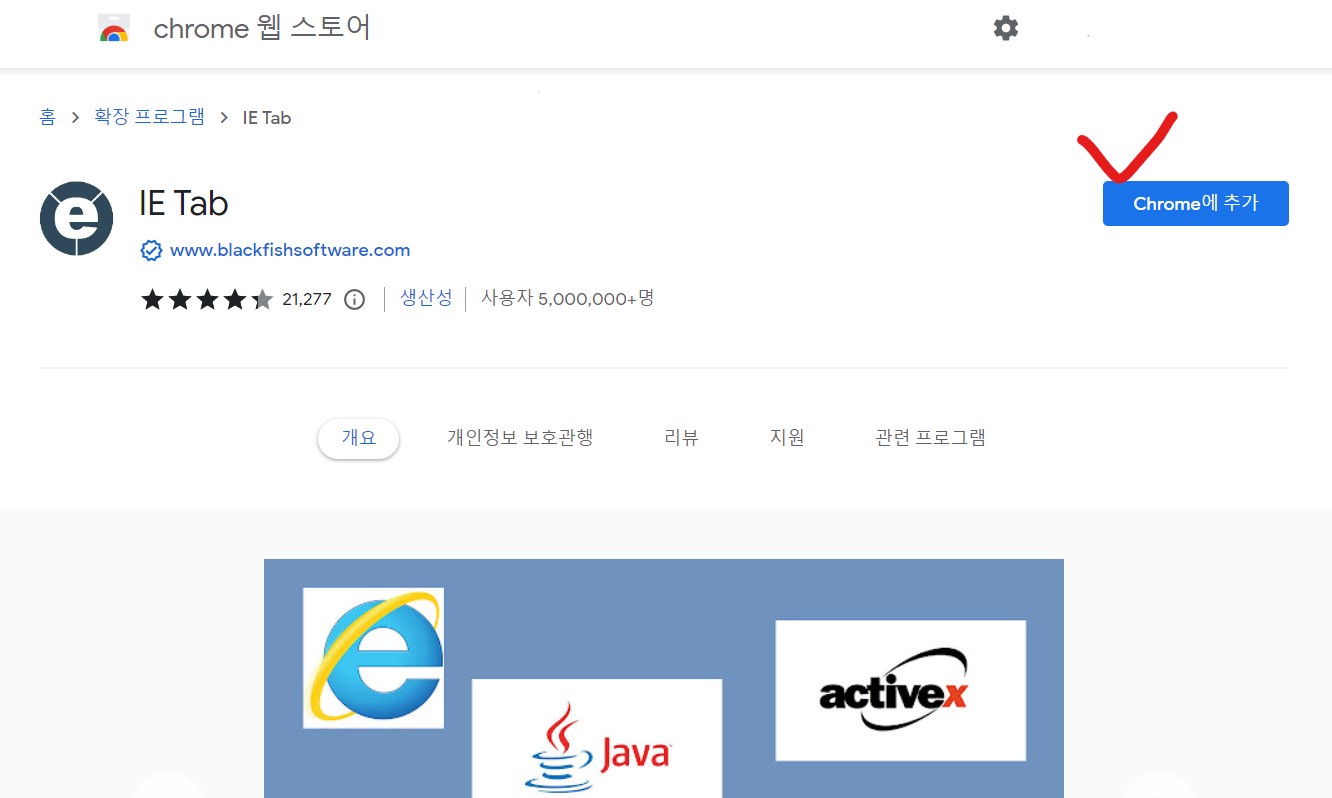Screen dimensions: 1332x798
Task: Select the '개요' tab
Action: pyautogui.click(x=359, y=438)
